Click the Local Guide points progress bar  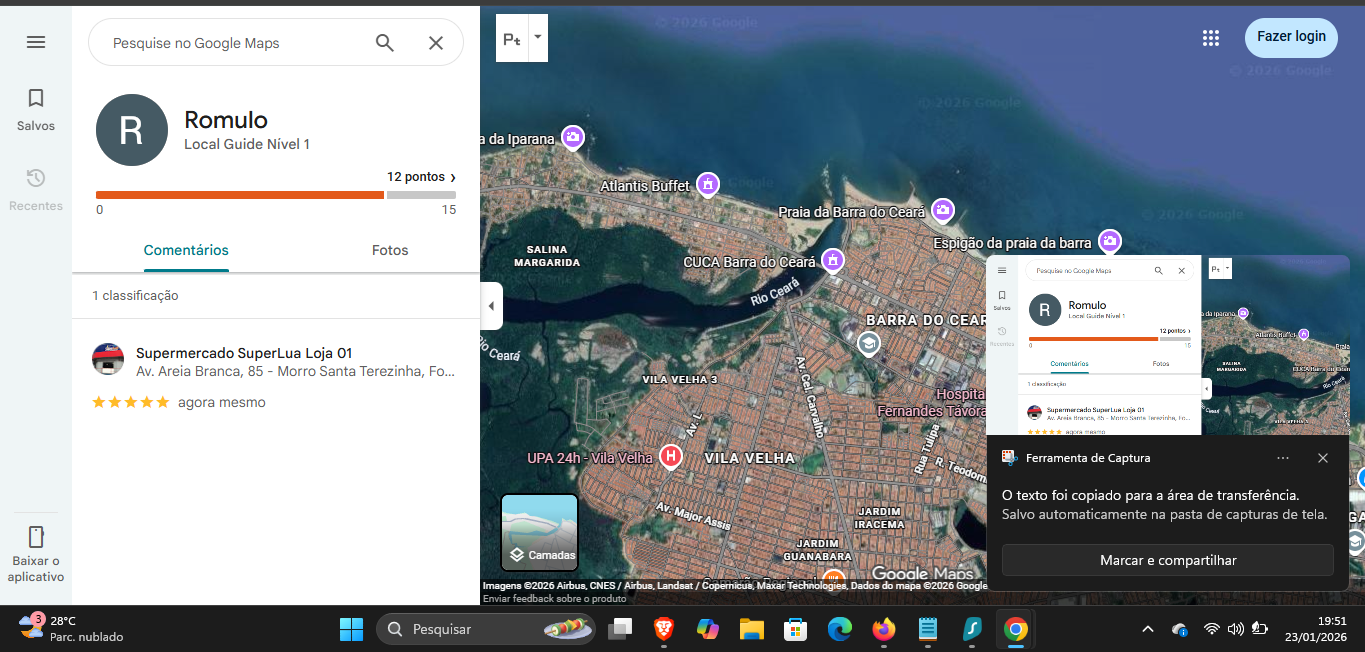point(276,195)
